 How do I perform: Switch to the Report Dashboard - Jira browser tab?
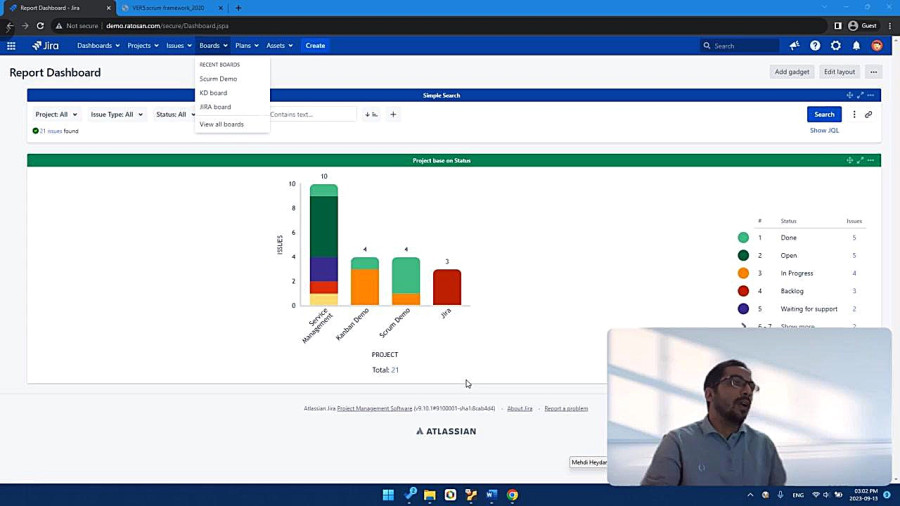57,8
